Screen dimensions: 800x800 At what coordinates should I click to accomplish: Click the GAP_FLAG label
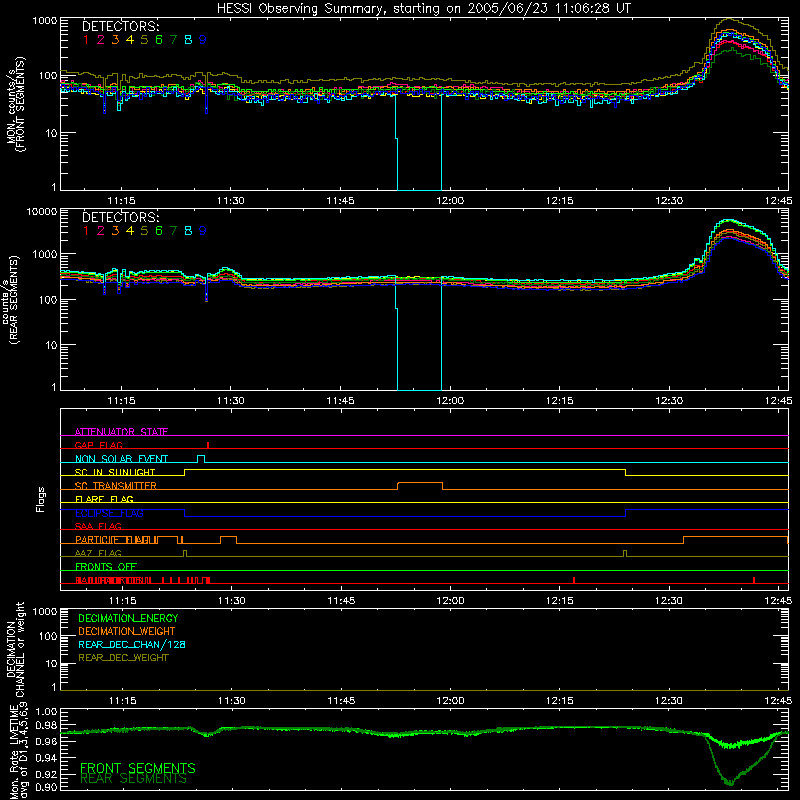[x=98, y=445]
